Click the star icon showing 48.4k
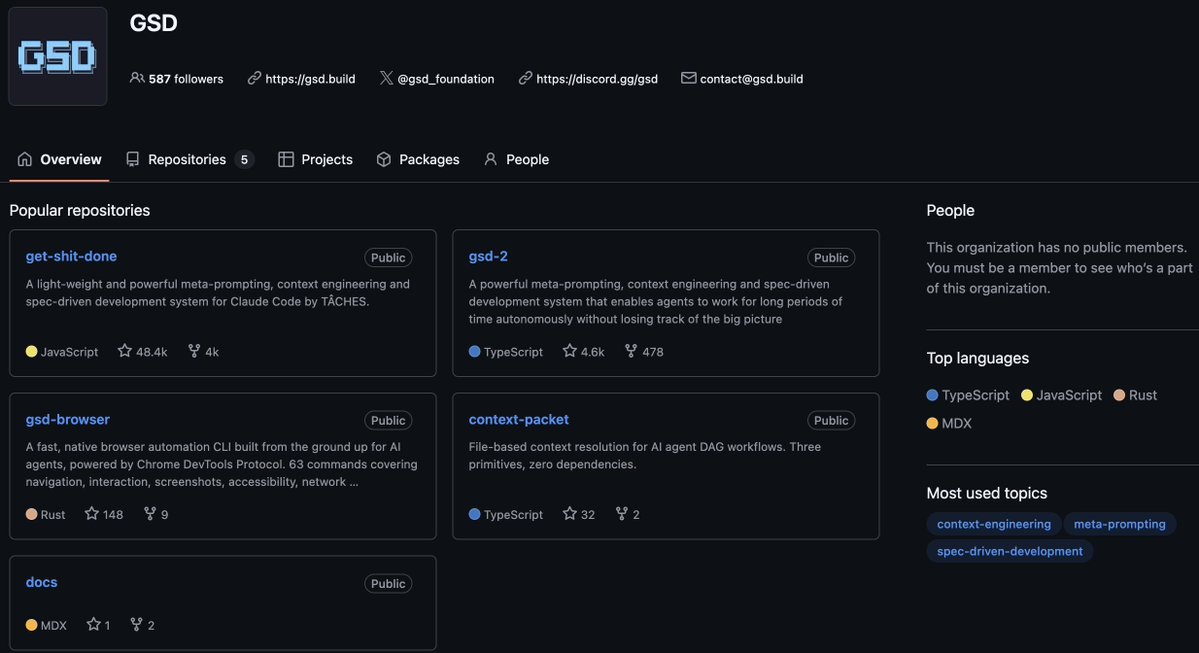 coord(125,350)
